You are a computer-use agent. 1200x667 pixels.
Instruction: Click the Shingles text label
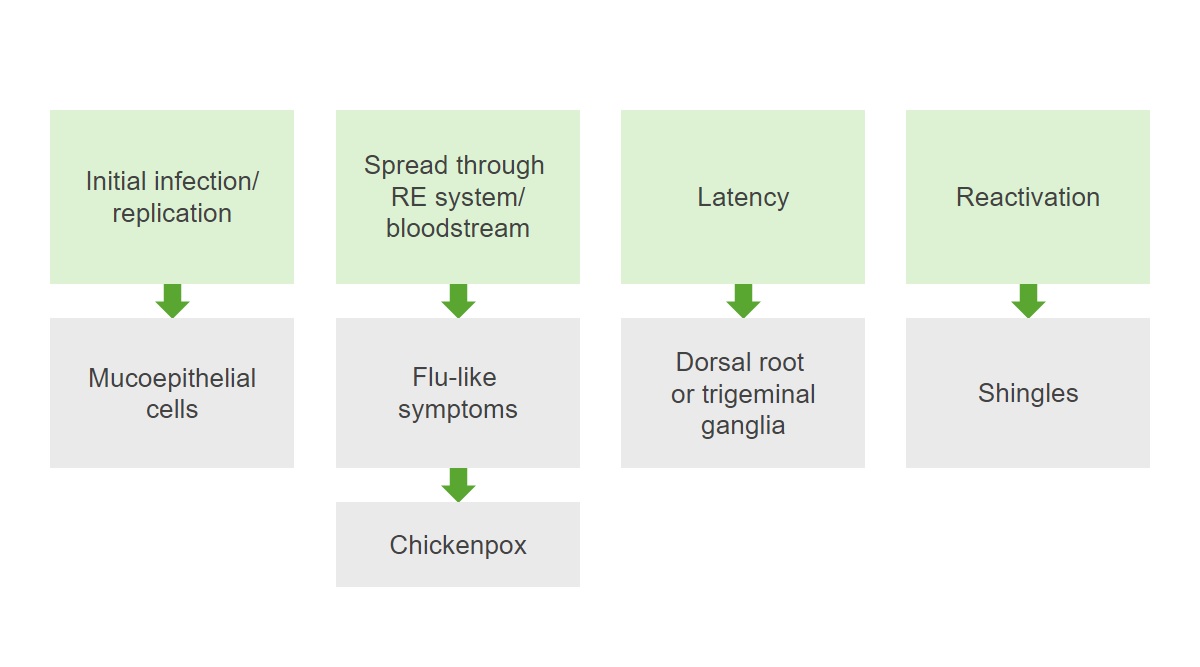pos(1028,394)
